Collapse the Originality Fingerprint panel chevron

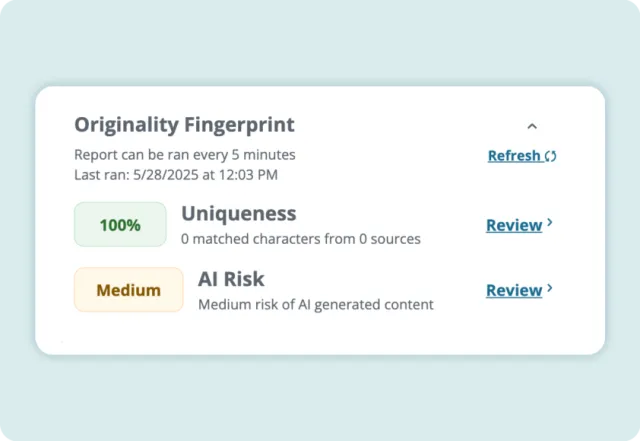[532, 126]
